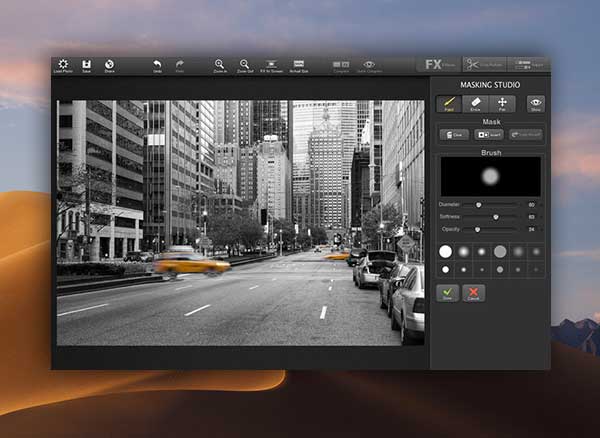Pick the large hard white brush preset

click(x=445, y=251)
